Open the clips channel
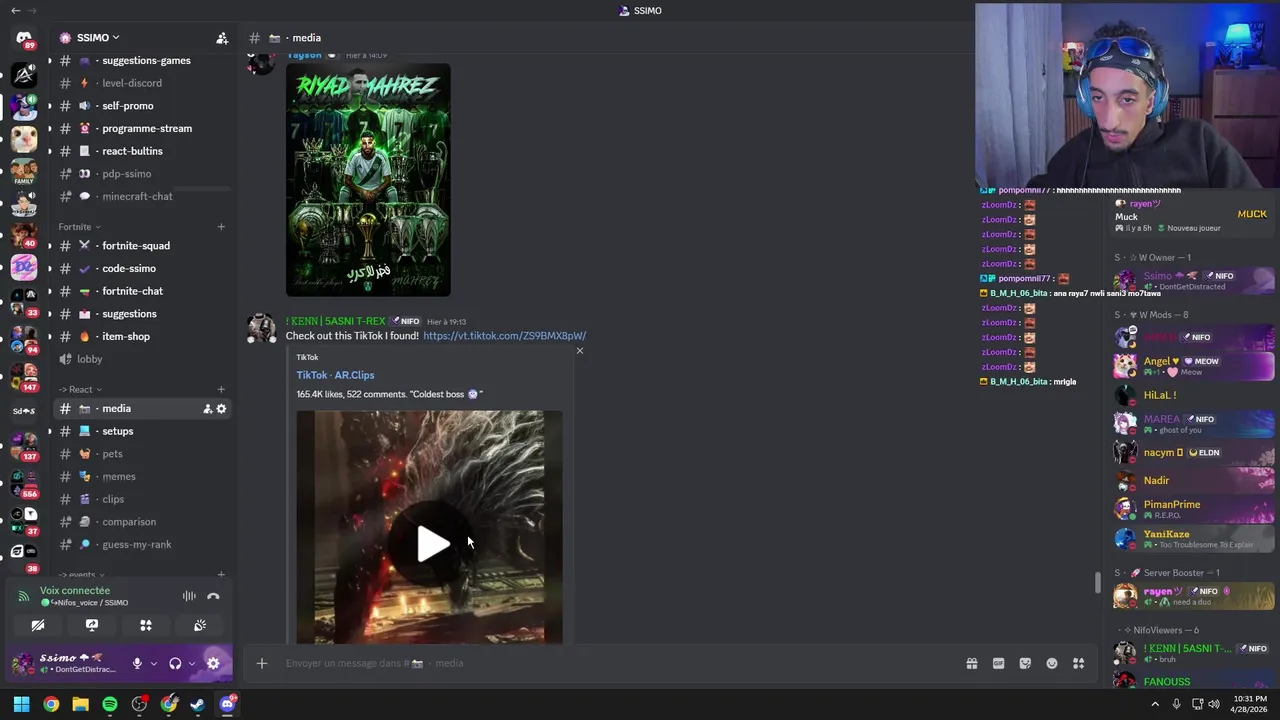 (x=142, y=499)
